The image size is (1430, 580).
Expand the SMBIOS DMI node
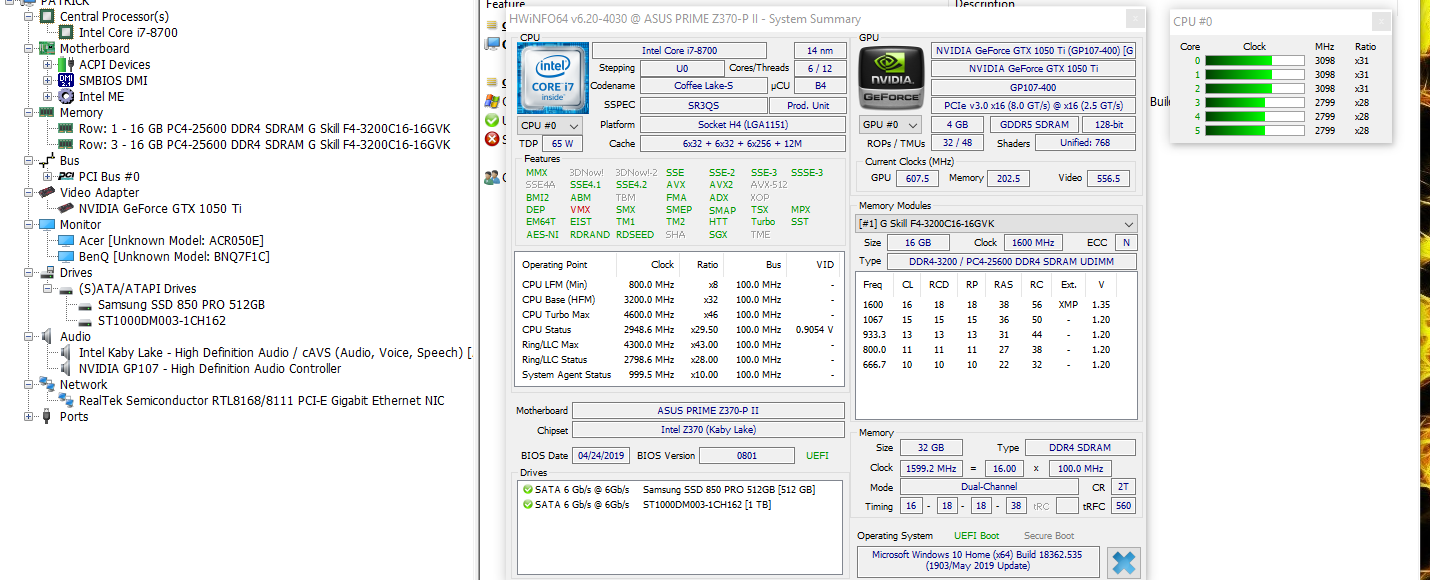point(48,80)
